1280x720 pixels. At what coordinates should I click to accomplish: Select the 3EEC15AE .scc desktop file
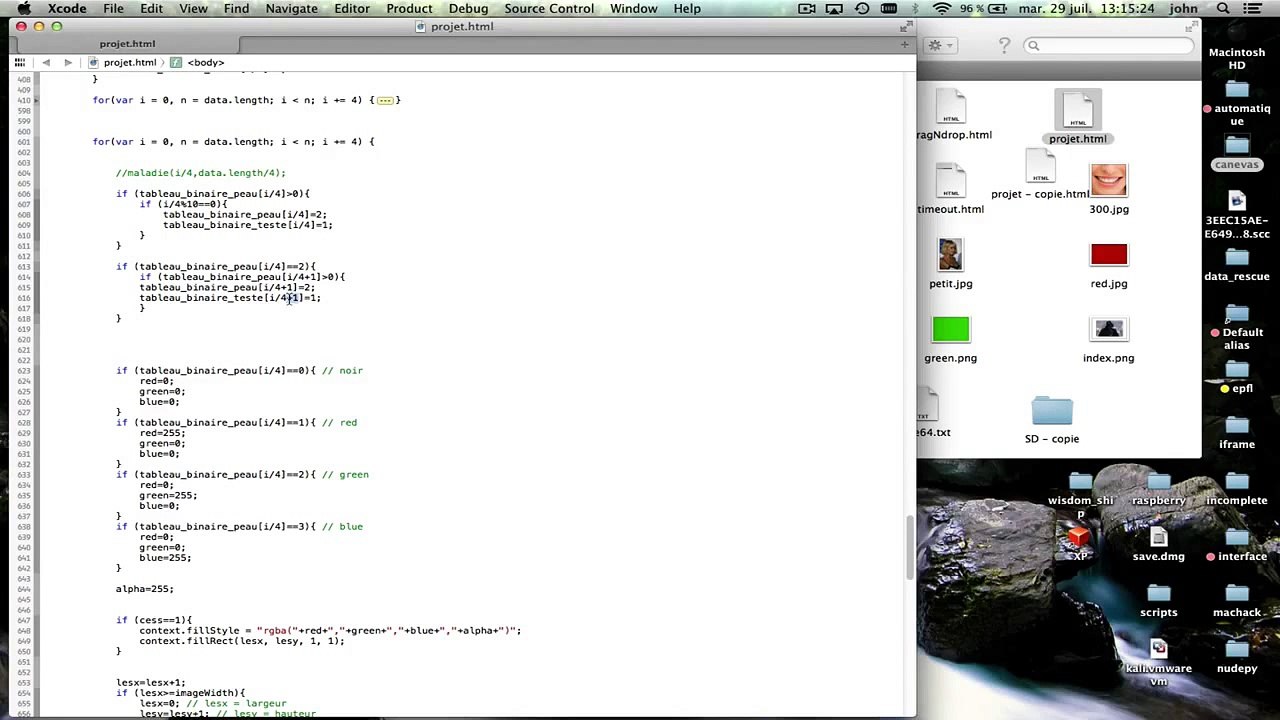(1237, 215)
